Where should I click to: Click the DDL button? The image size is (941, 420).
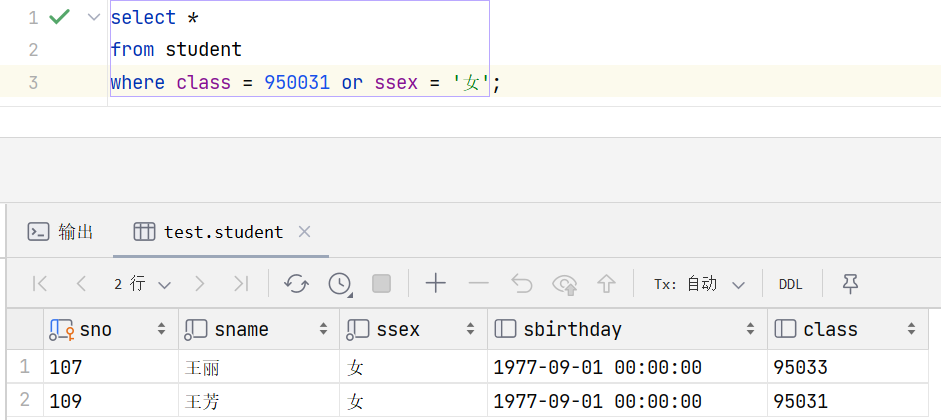click(790, 284)
